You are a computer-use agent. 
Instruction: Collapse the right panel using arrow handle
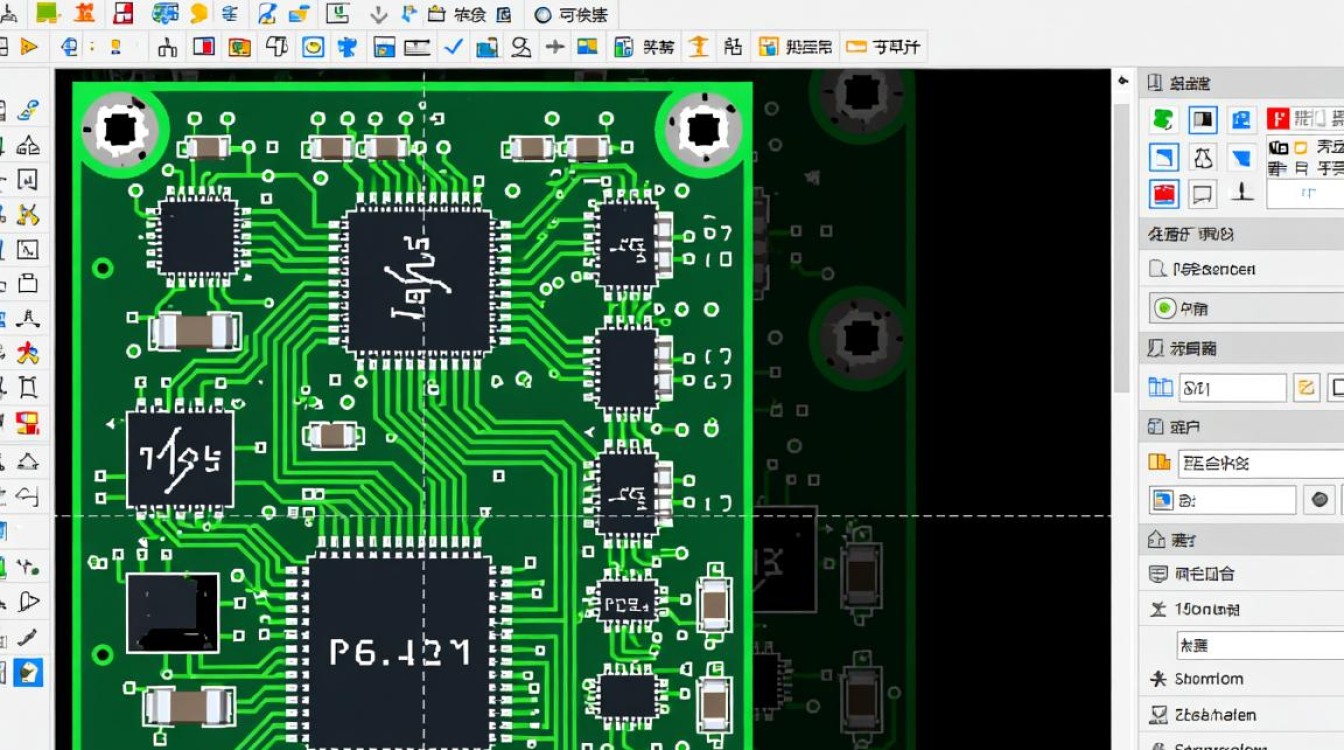coord(1123,82)
